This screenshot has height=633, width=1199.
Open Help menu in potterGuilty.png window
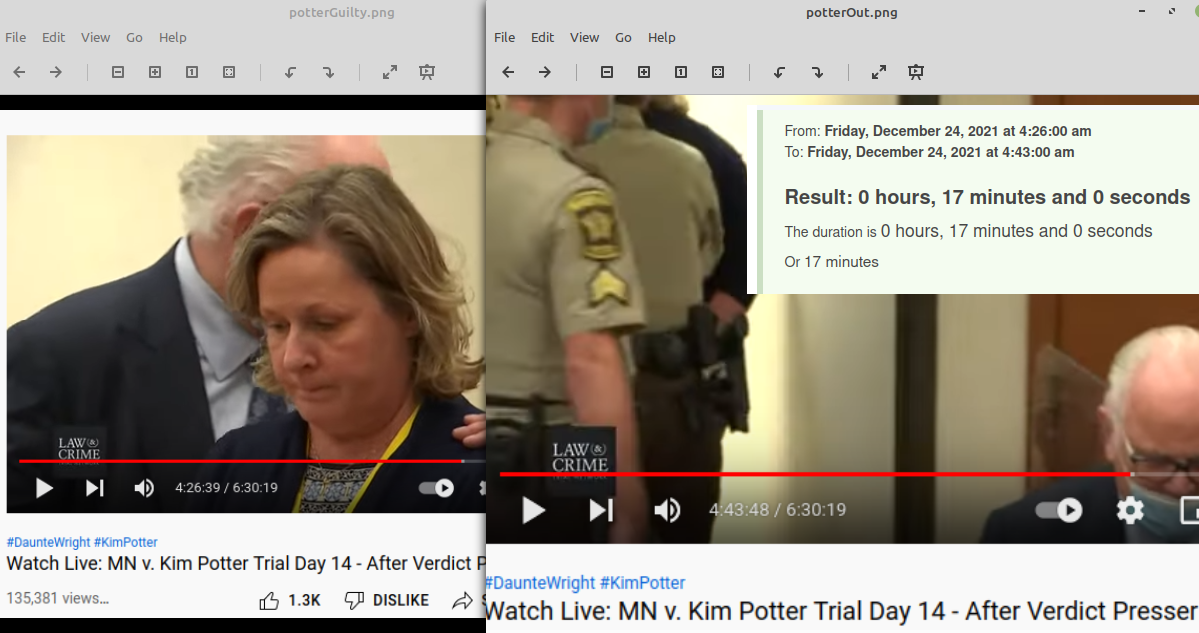click(173, 37)
